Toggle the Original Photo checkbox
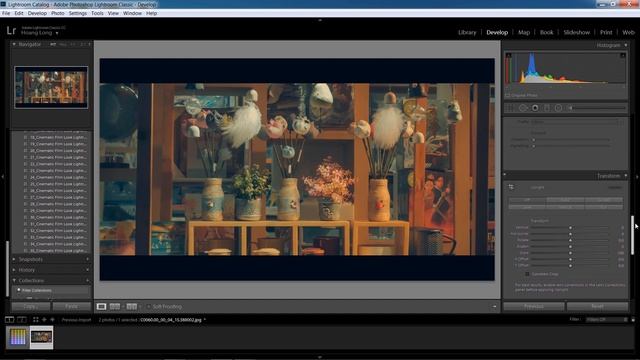 507,95
